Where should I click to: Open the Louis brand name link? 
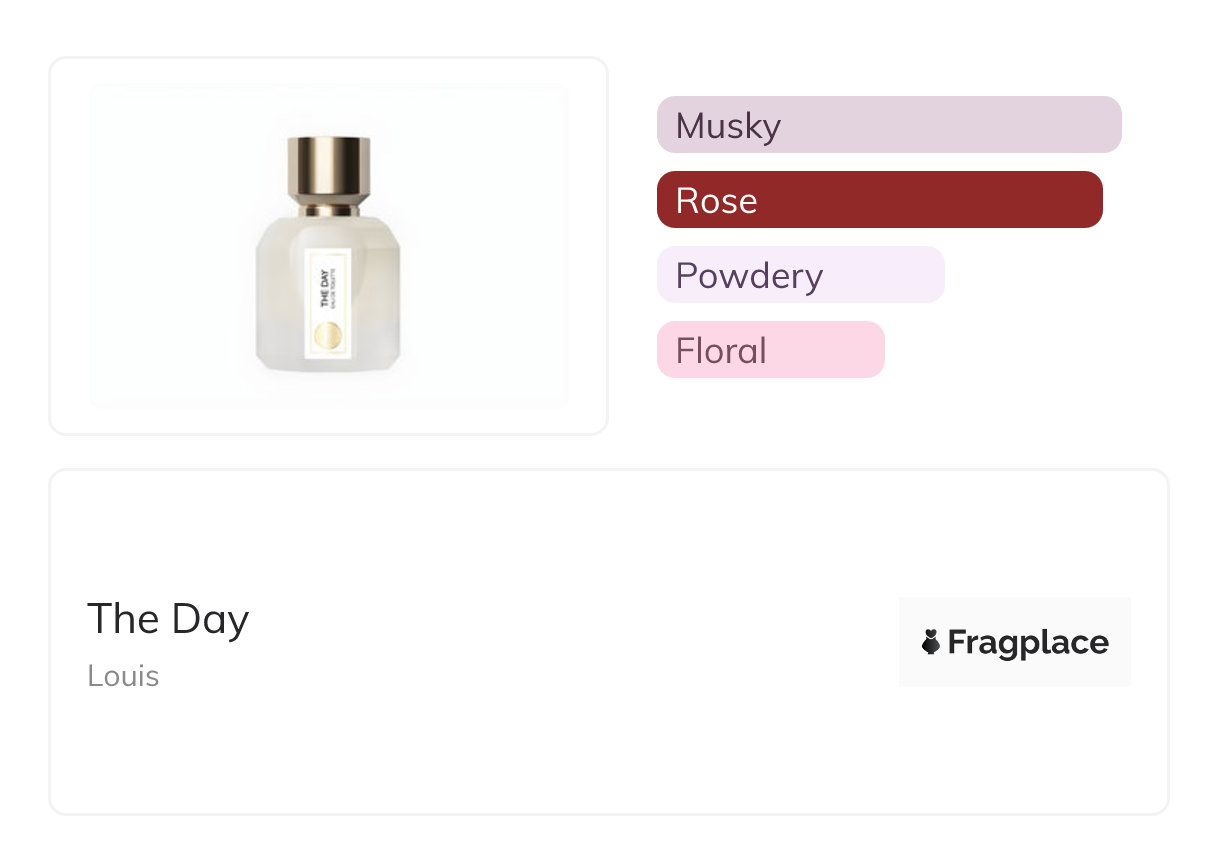[x=123, y=676]
